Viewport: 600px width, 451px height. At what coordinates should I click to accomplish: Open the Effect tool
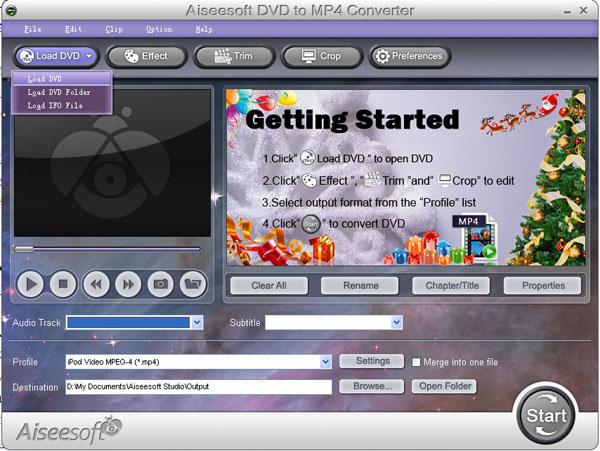tap(146, 56)
